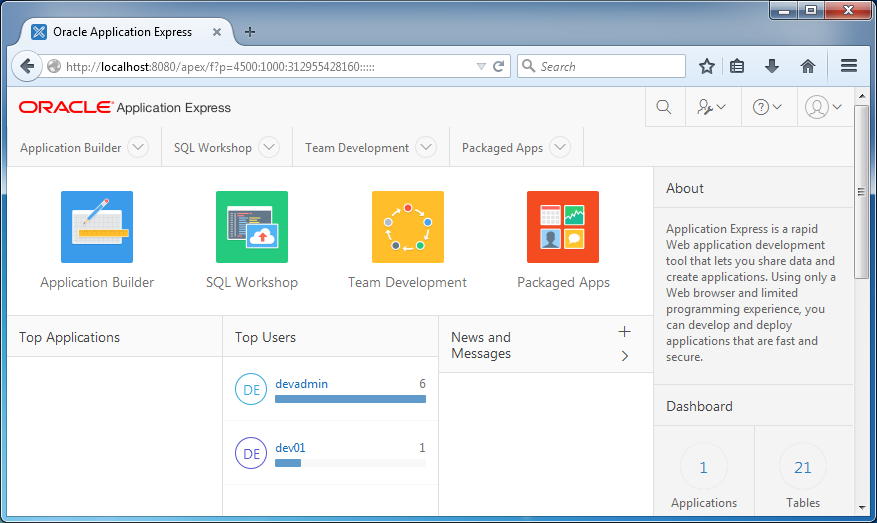Go to browser home page icon
This screenshot has height=523, width=877.
(x=808, y=67)
